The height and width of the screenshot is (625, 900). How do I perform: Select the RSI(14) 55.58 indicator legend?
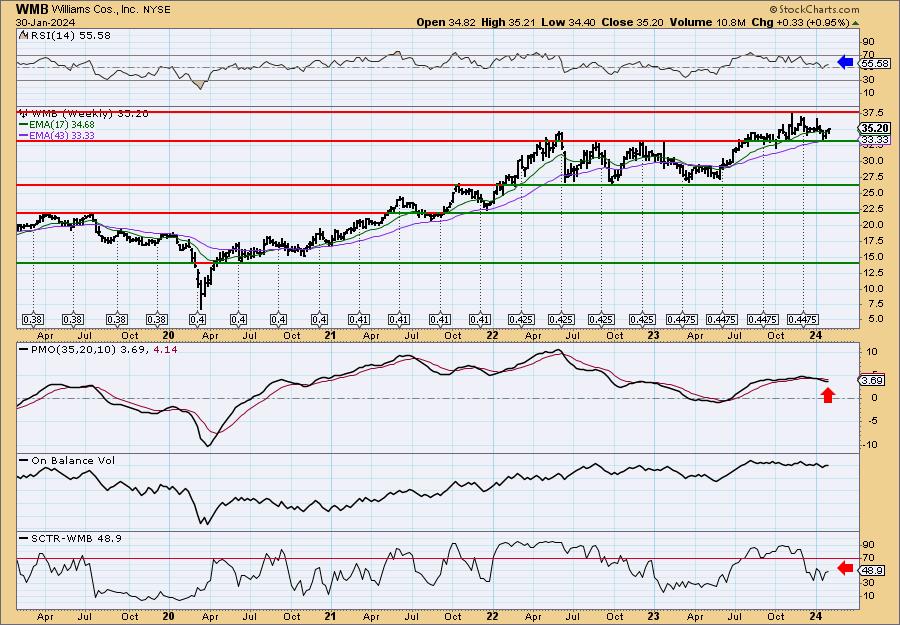point(64,36)
